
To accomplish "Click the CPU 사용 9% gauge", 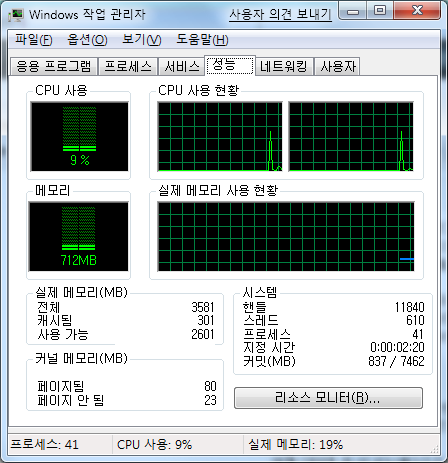I will 79,137.
